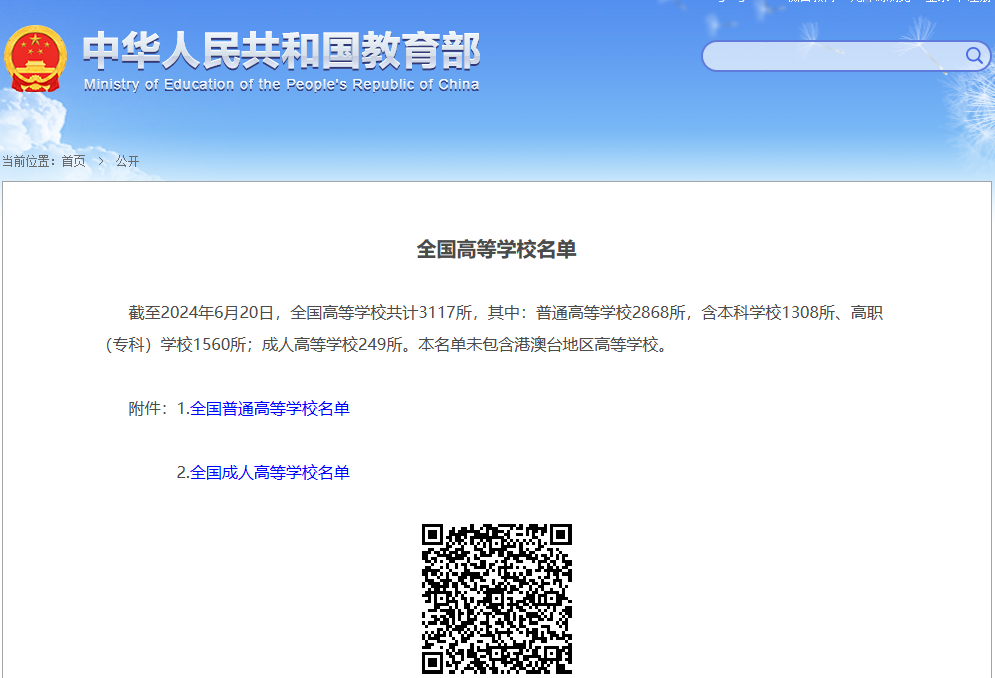Open the 公开 breadcrumb link
The height and width of the screenshot is (678, 995).
coord(127,161)
